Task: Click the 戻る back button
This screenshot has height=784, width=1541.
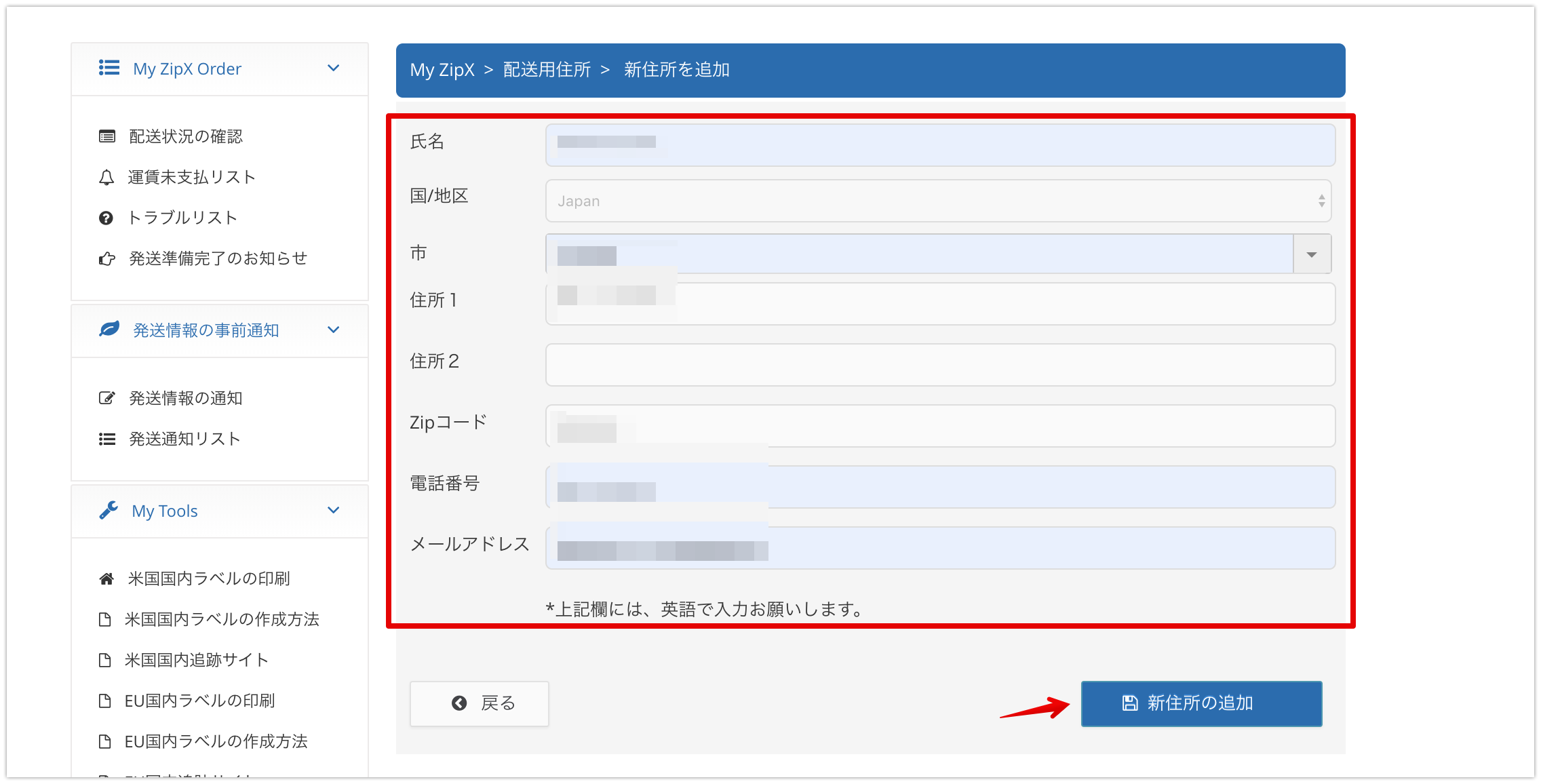Action: point(479,703)
